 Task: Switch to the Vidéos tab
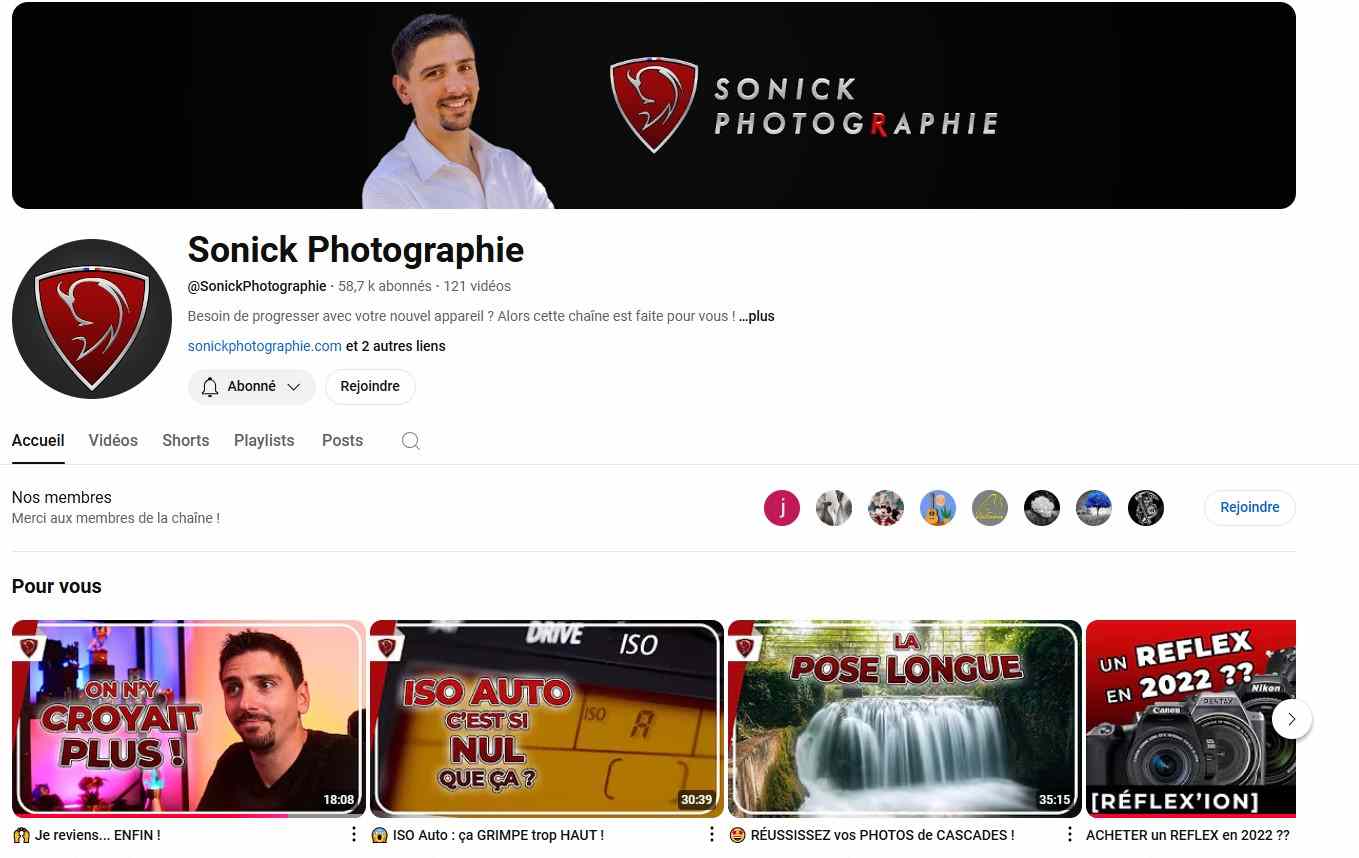pyautogui.click(x=113, y=441)
